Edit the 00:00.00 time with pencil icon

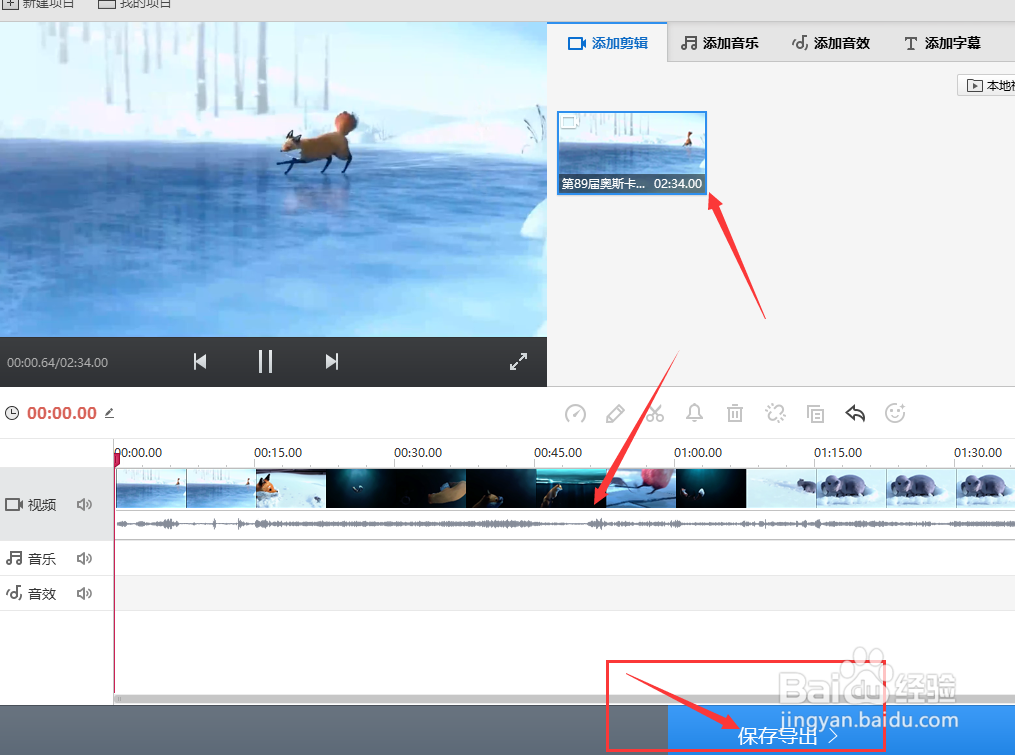click(x=109, y=413)
